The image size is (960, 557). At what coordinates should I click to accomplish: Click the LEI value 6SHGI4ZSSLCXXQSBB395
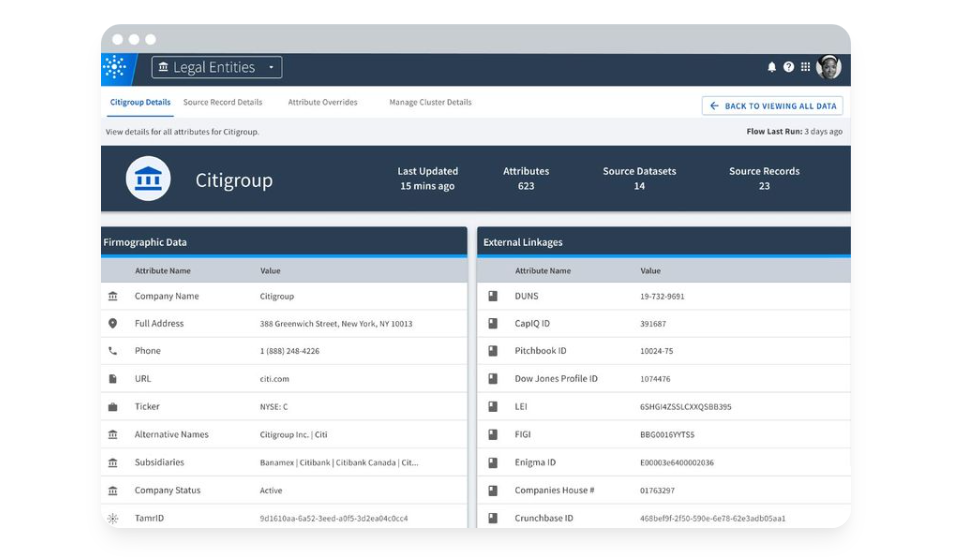pos(686,407)
